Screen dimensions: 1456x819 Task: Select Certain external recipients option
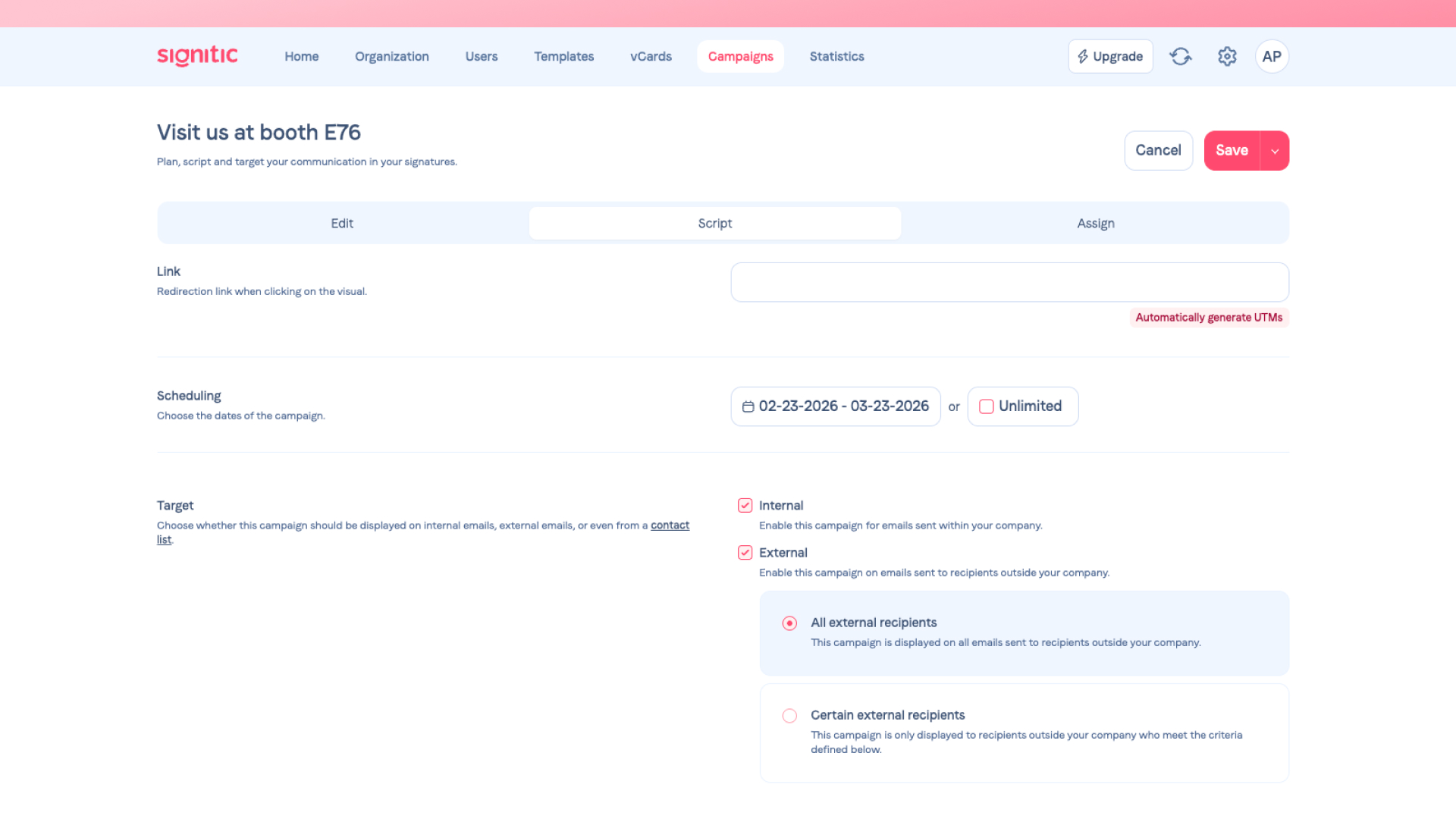(x=789, y=716)
